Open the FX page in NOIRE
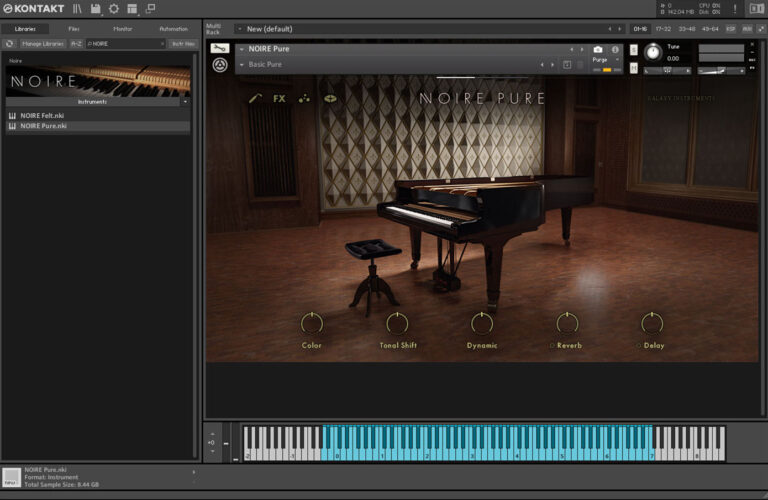Screen dimensions: 768x500 click(279, 98)
